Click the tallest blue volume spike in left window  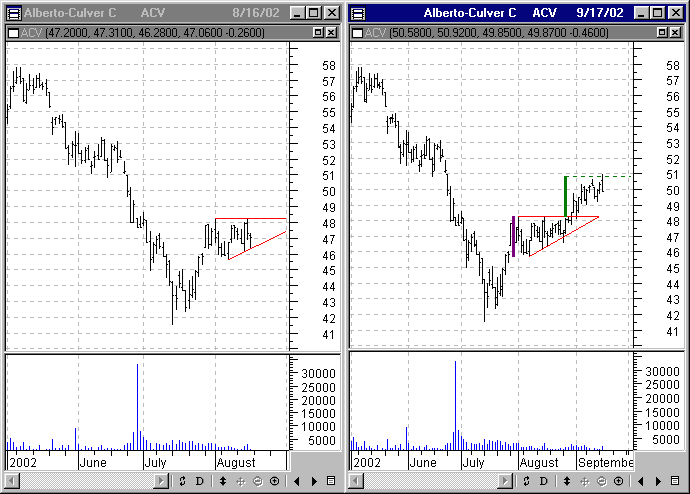(137, 407)
